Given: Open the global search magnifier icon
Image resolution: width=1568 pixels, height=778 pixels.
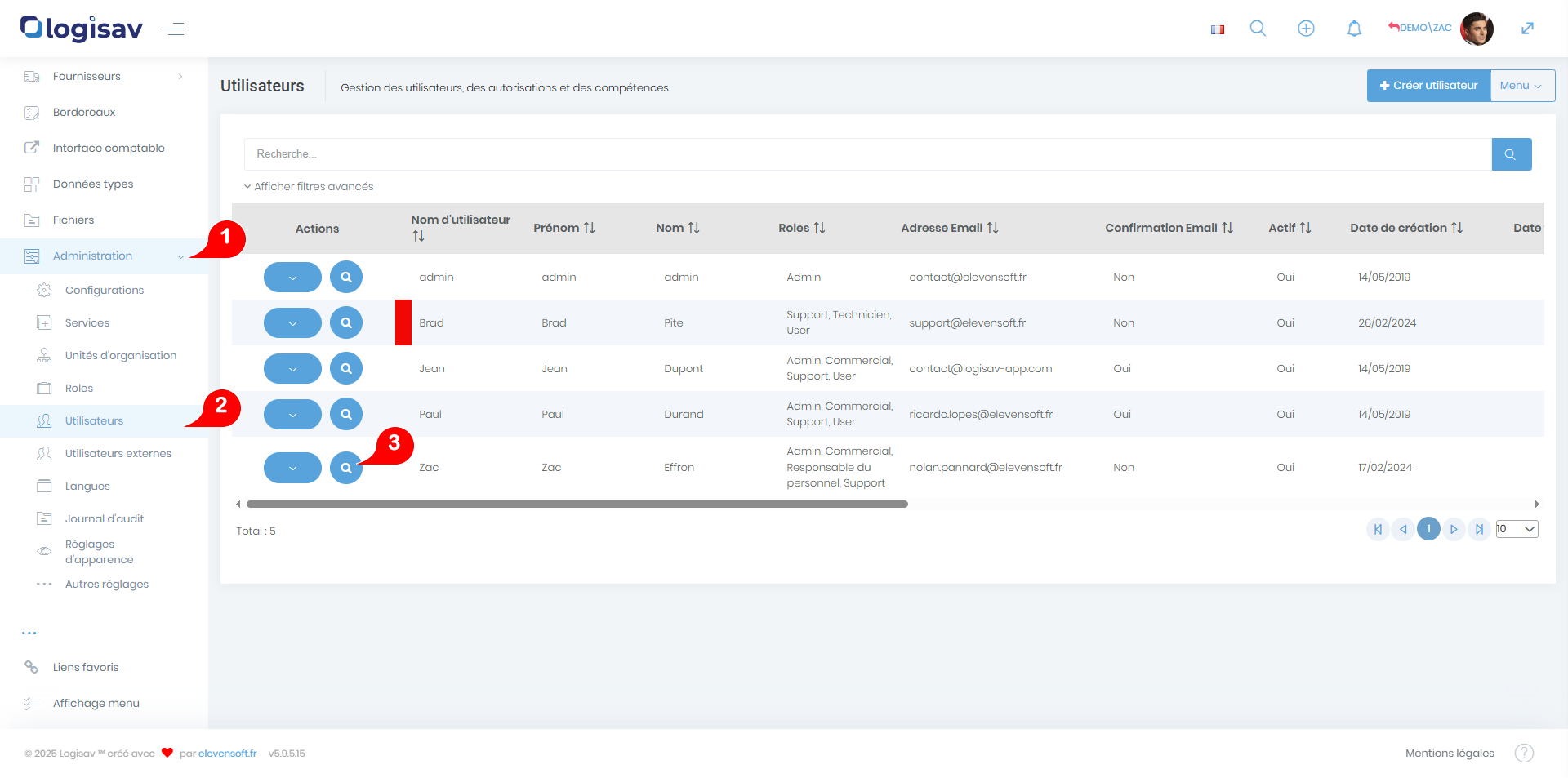Looking at the screenshot, I should [1258, 29].
